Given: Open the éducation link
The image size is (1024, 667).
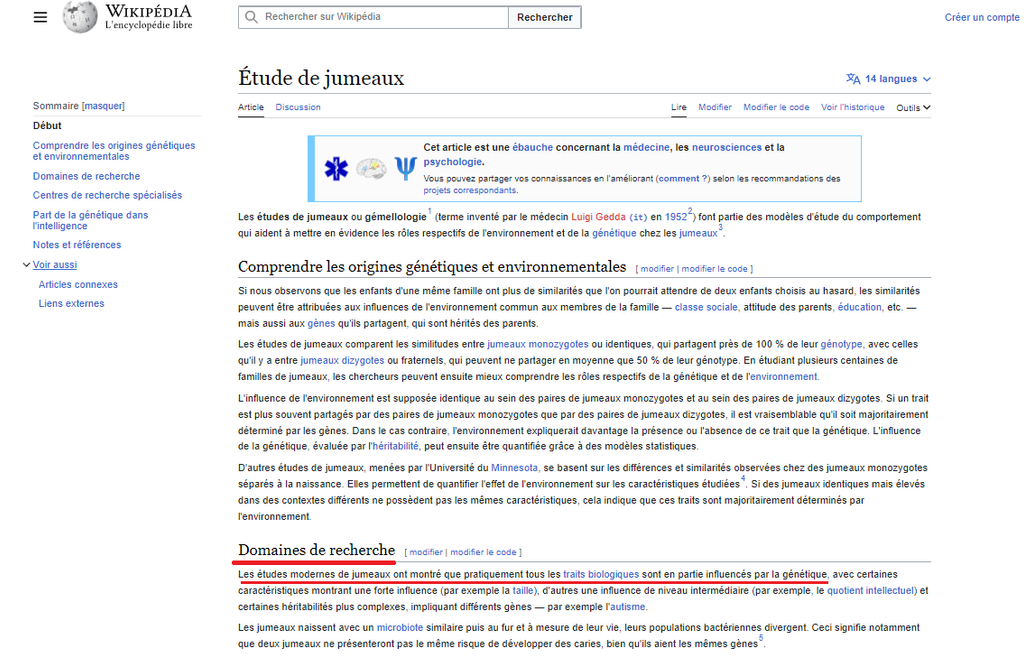Looking at the screenshot, I should 859,307.
